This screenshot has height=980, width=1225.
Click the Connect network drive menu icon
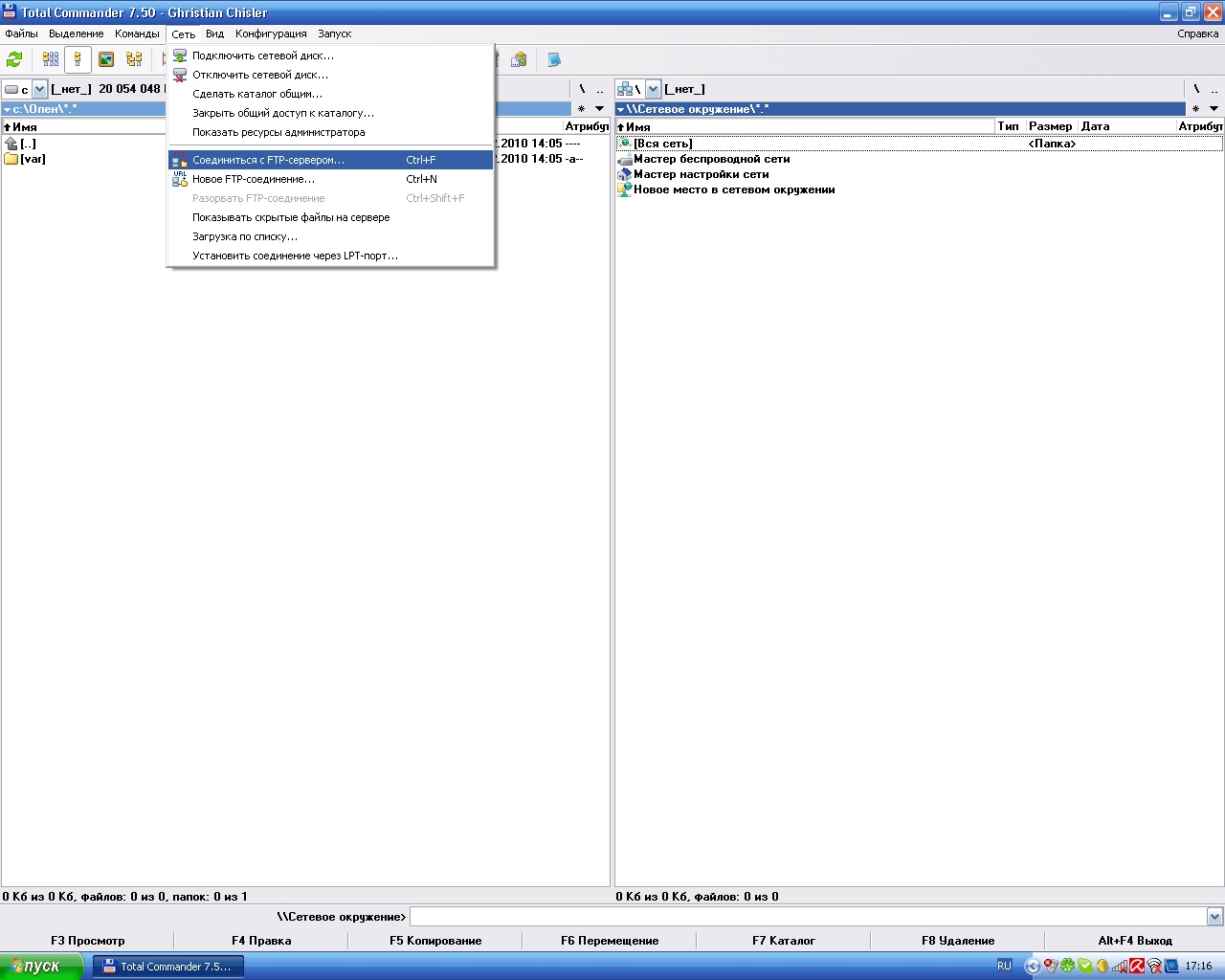(180, 56)
